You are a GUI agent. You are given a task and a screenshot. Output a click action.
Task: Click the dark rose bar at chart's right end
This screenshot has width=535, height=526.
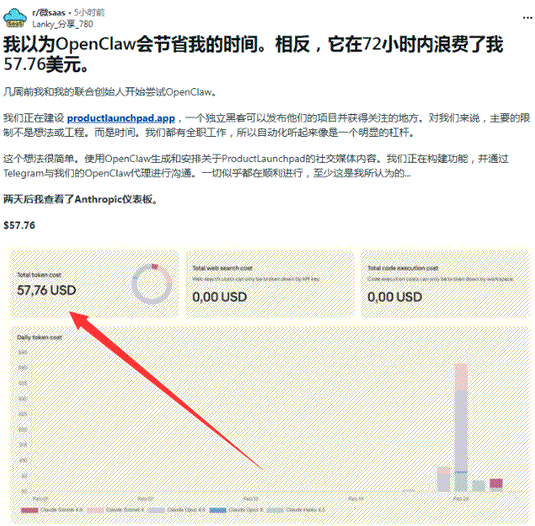tap(496, 484)
